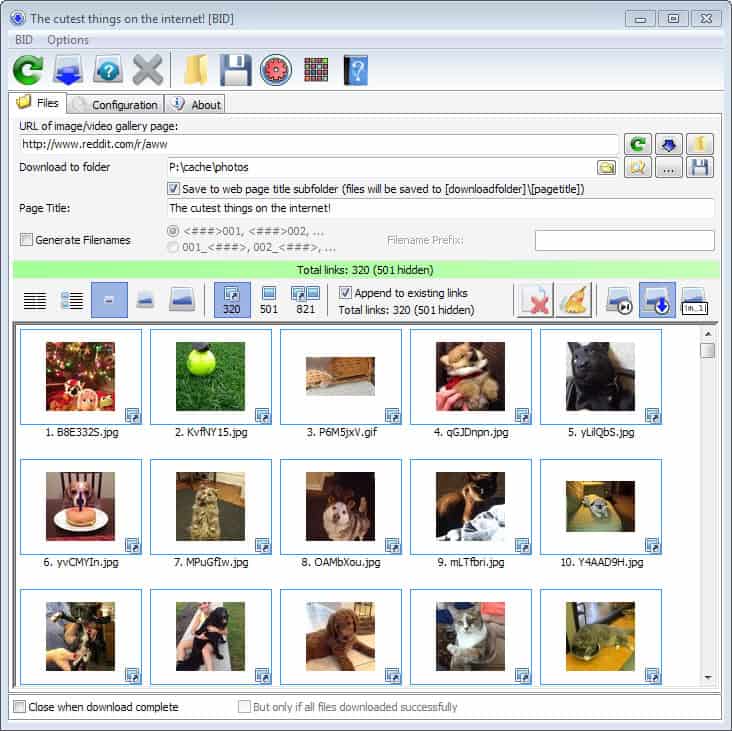Select thumbnail 8. OAMbXou.jpg
Viewport: 732px width, 731px height.
(x=340, y=506)
